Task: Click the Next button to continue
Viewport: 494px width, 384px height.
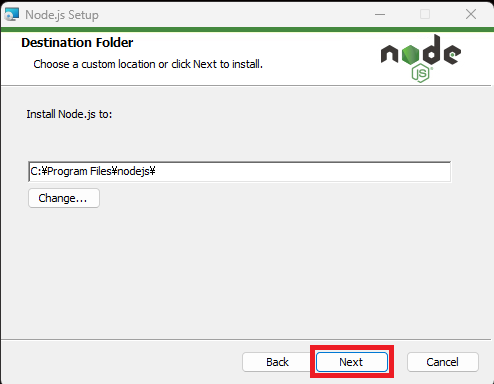Action: pyautogui.click(x=352, y=362)
